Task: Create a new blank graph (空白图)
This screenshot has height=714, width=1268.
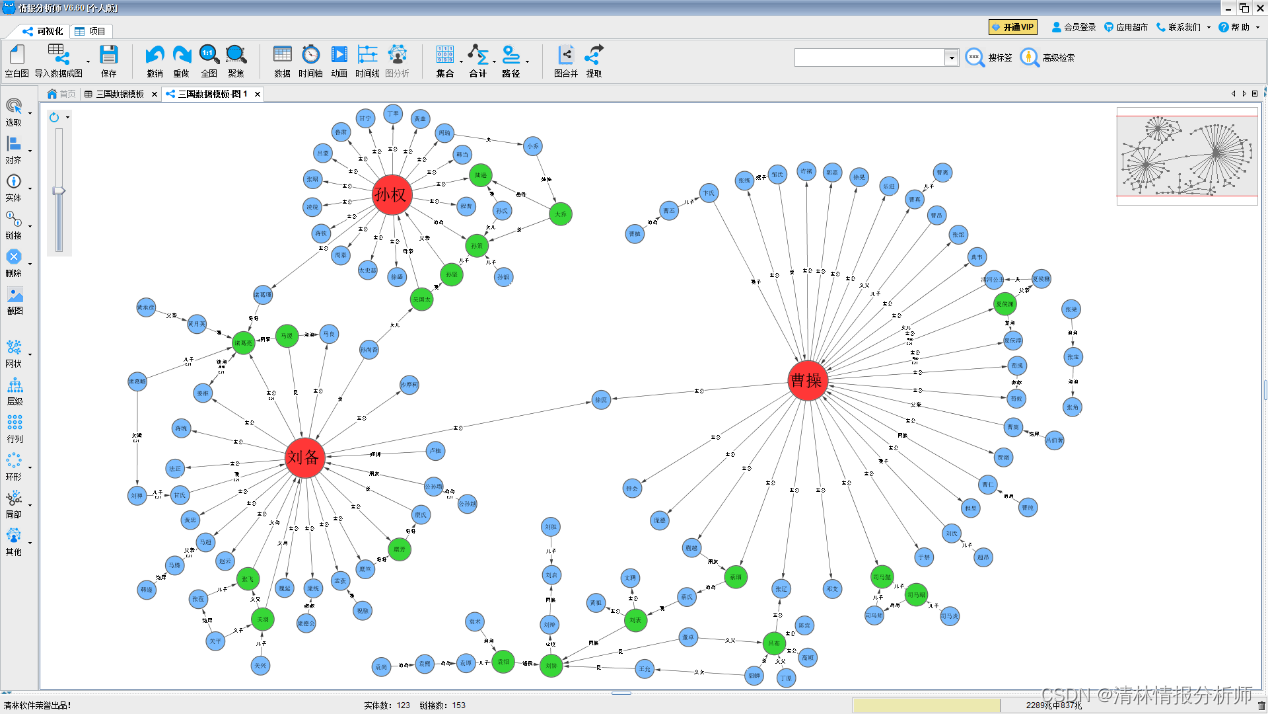Action: [16, 59]
